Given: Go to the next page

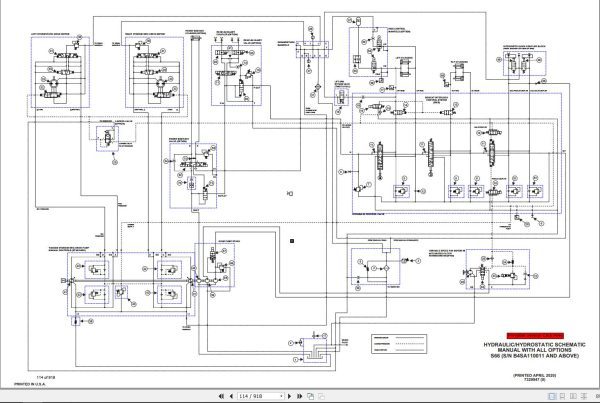Looking at the screenshot, I should click(290, 396).
